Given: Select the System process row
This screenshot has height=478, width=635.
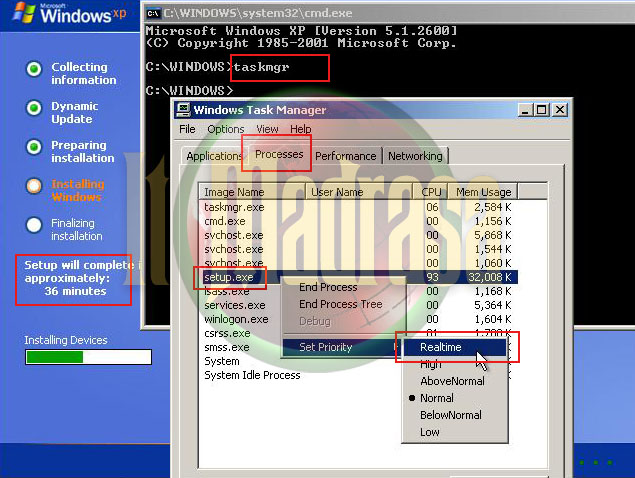Looking at the screenshot, I should point(222,361).
